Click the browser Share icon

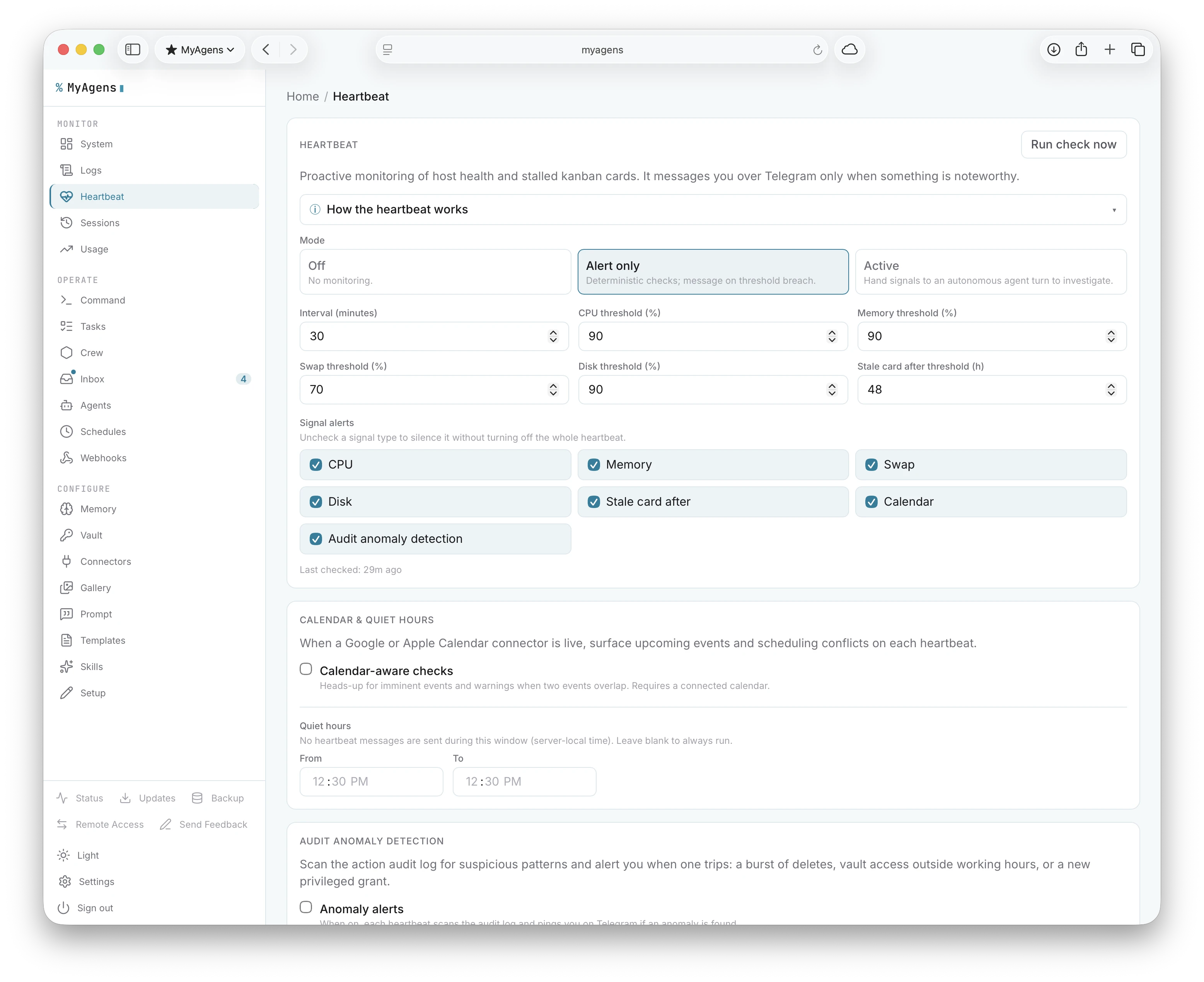[1081, 50]
